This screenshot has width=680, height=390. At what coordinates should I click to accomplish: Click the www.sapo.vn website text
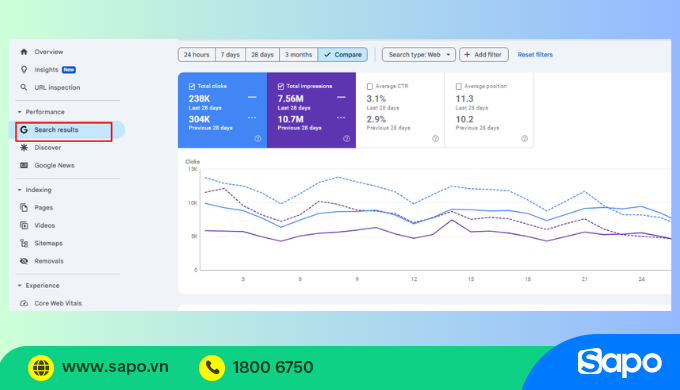(115, 367)
